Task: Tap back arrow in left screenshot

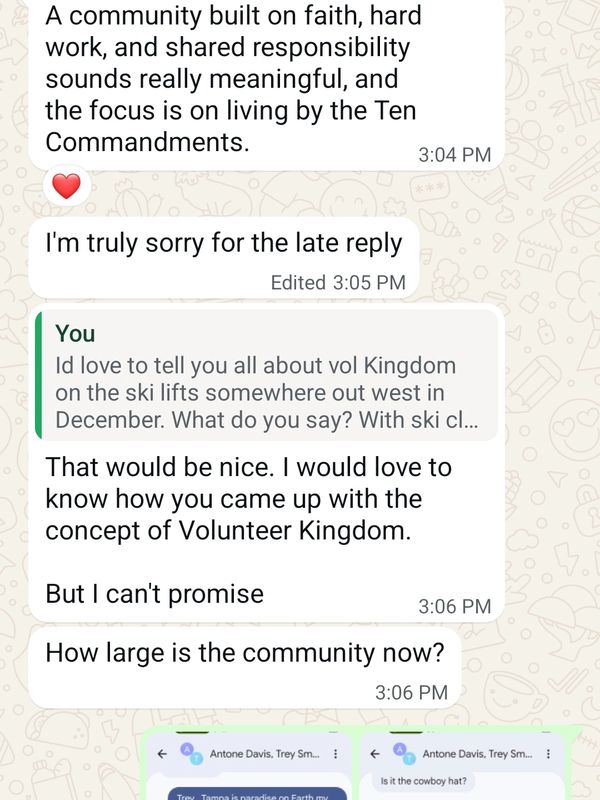Action: [x=162, y=754]
